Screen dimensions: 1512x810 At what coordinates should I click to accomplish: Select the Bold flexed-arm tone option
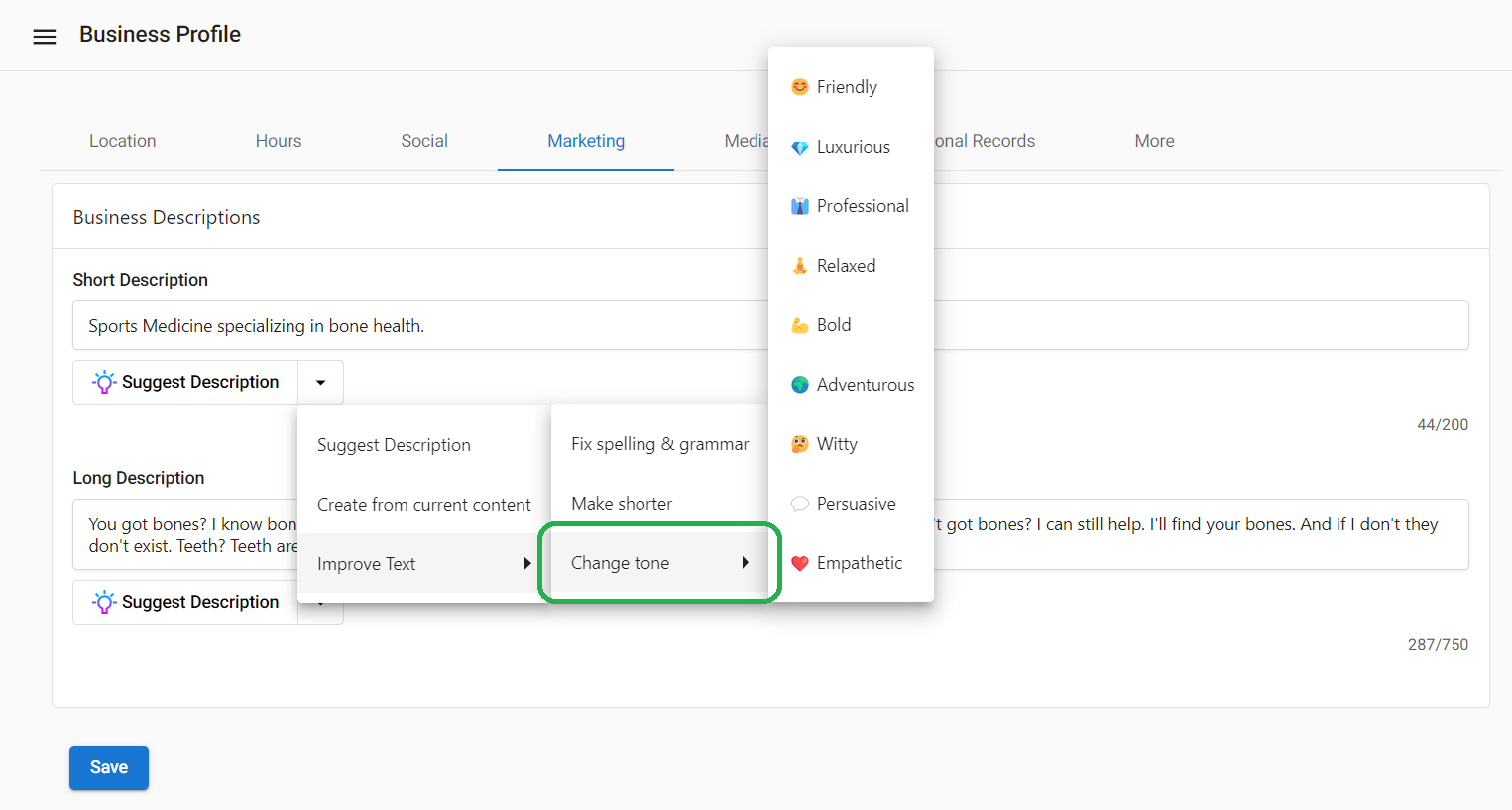[x=833, y=325]
